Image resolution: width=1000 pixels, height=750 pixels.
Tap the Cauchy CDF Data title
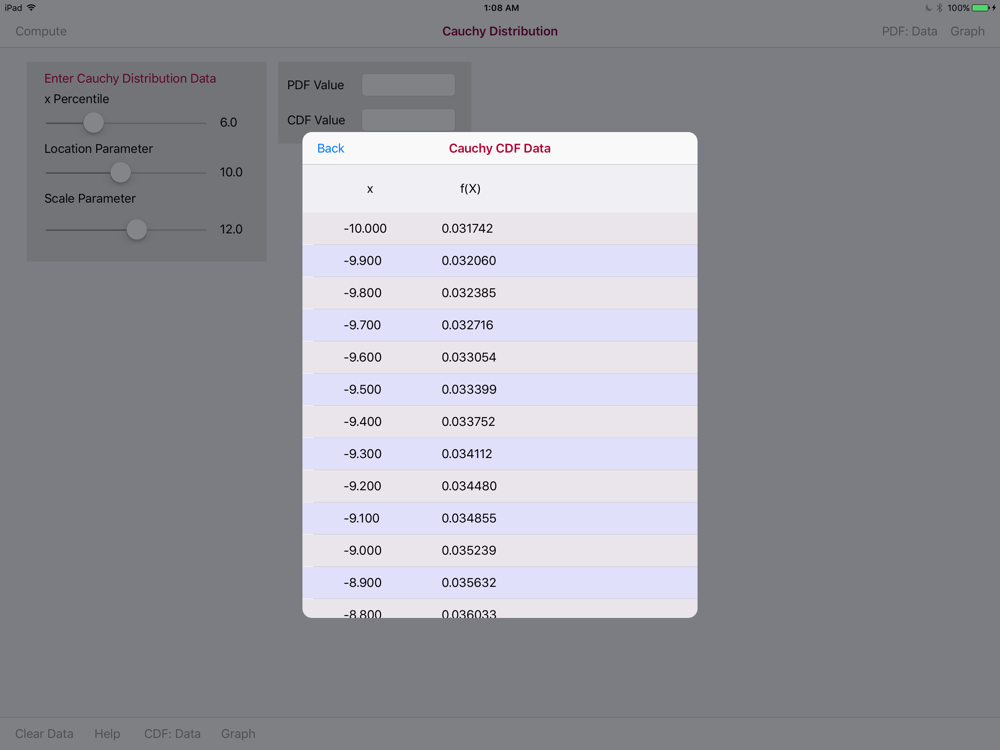pyautogui.click(x=499, y=148)
